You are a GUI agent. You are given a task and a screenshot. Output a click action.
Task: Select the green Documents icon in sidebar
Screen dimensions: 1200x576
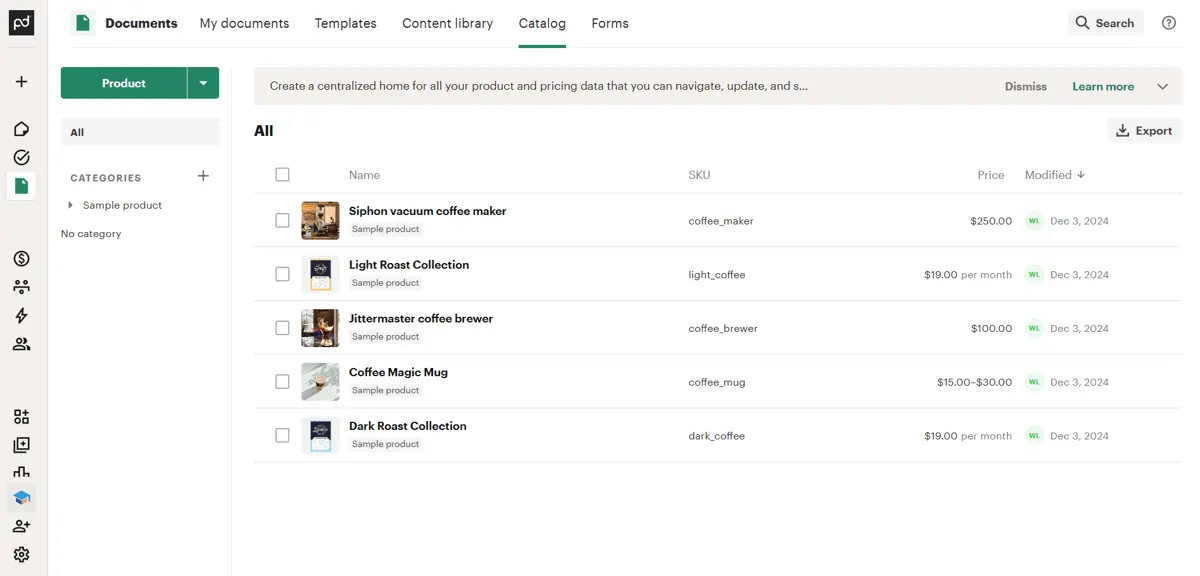(21, 185)
